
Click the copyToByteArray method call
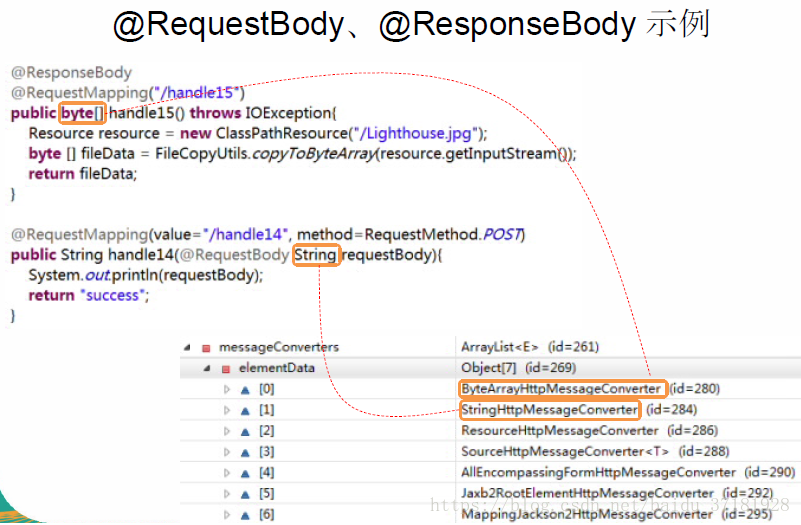click(314, 154)
